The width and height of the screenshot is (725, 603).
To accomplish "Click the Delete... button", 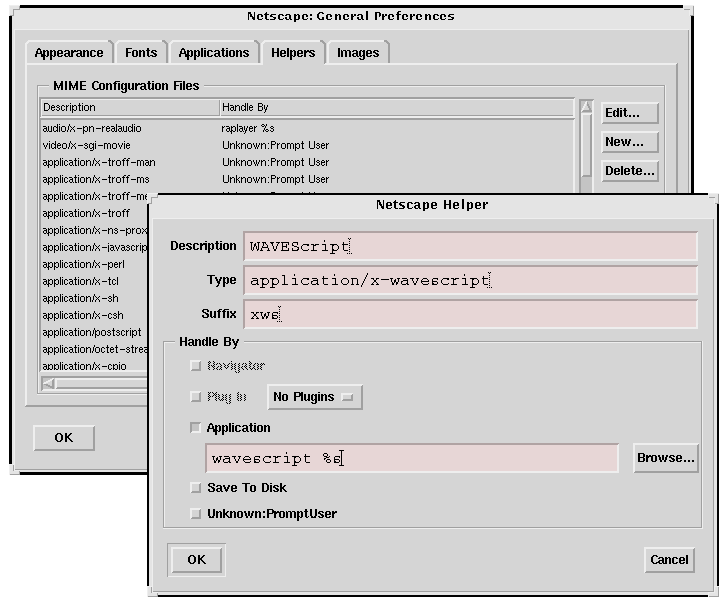I will tap(629, 171).
